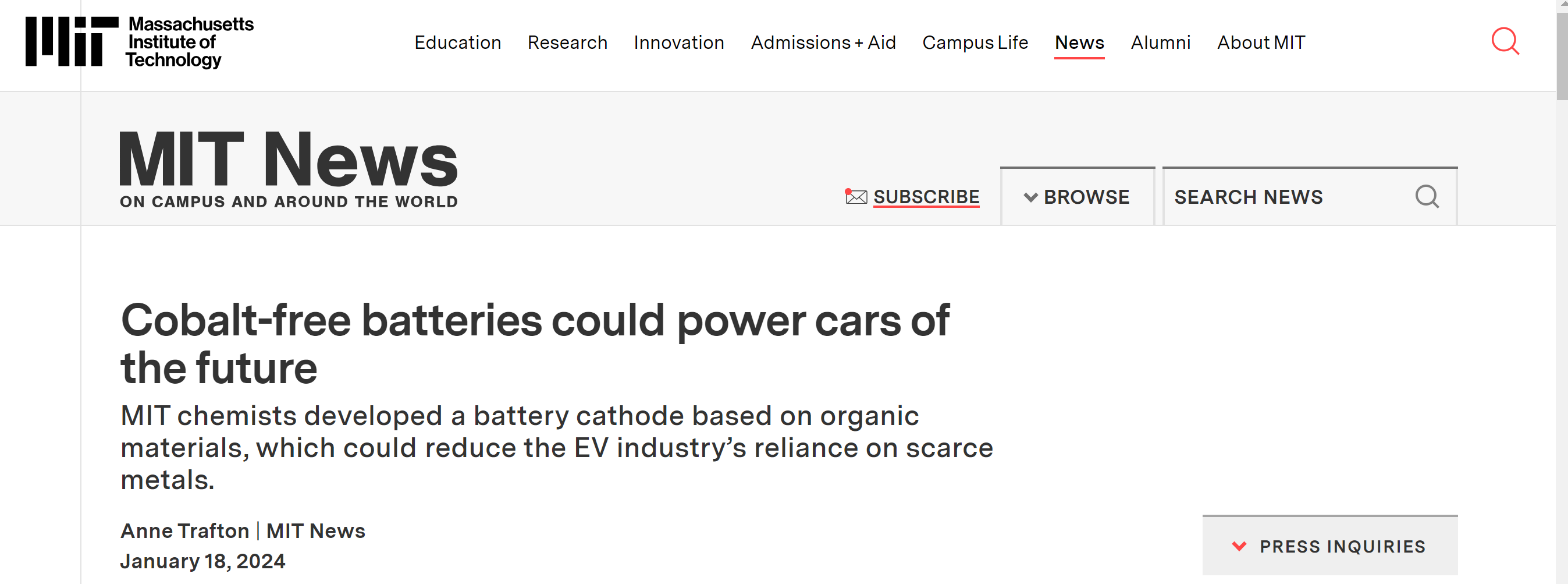Click tagline "On campus and around the world"
Viewport: 1568px width, 584px height.
tap(289, 201)
